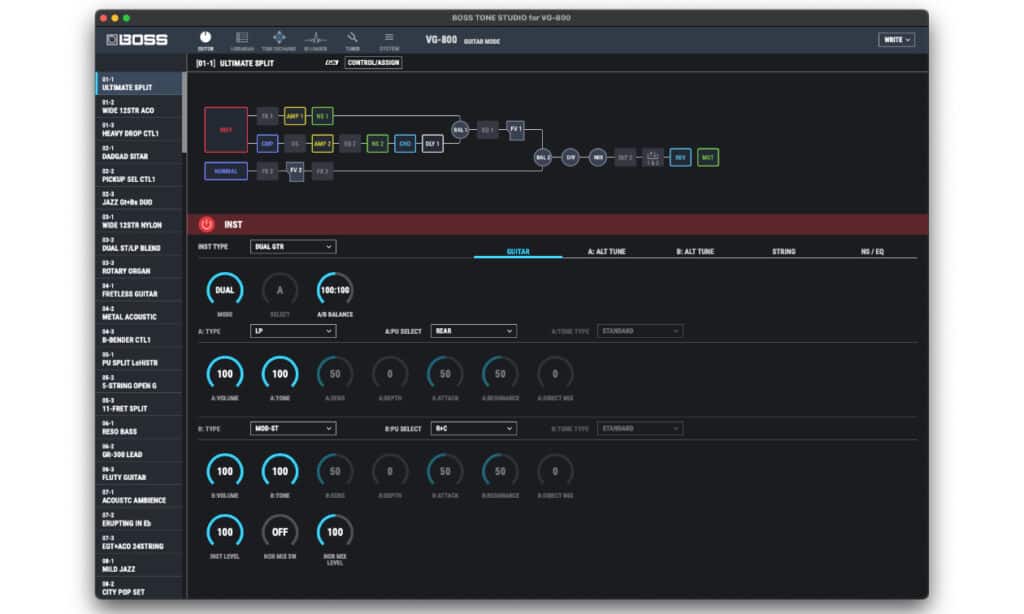This screenshot has height=614, width=1024.
Task: Click the CONTROL/ASSIGN button
Action: tap(373, 63)
